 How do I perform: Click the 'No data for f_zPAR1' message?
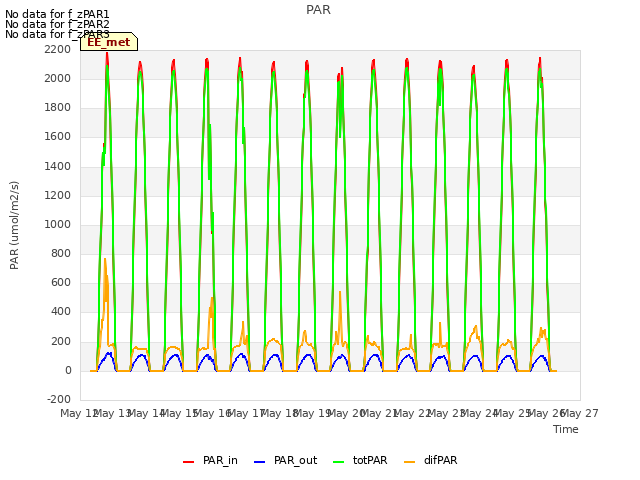[57, 14]
